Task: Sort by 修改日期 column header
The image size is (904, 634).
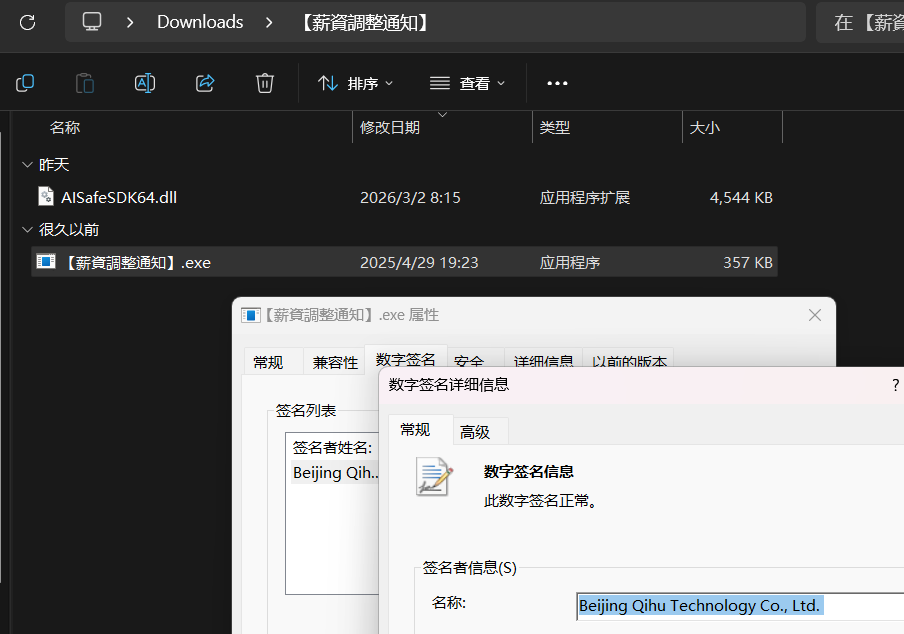Action: point(390,128)
